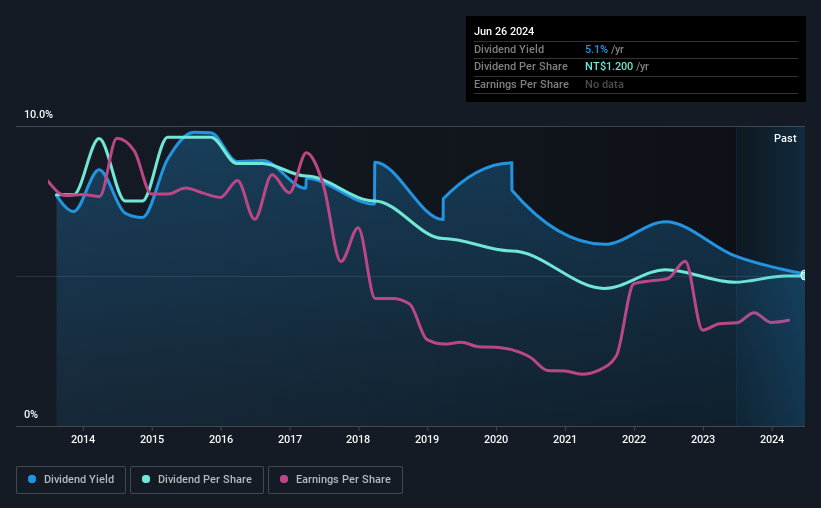
Task: Click the Dividend Yield tooltip row label
Action: pyautogui.click(x=509, y=49)
